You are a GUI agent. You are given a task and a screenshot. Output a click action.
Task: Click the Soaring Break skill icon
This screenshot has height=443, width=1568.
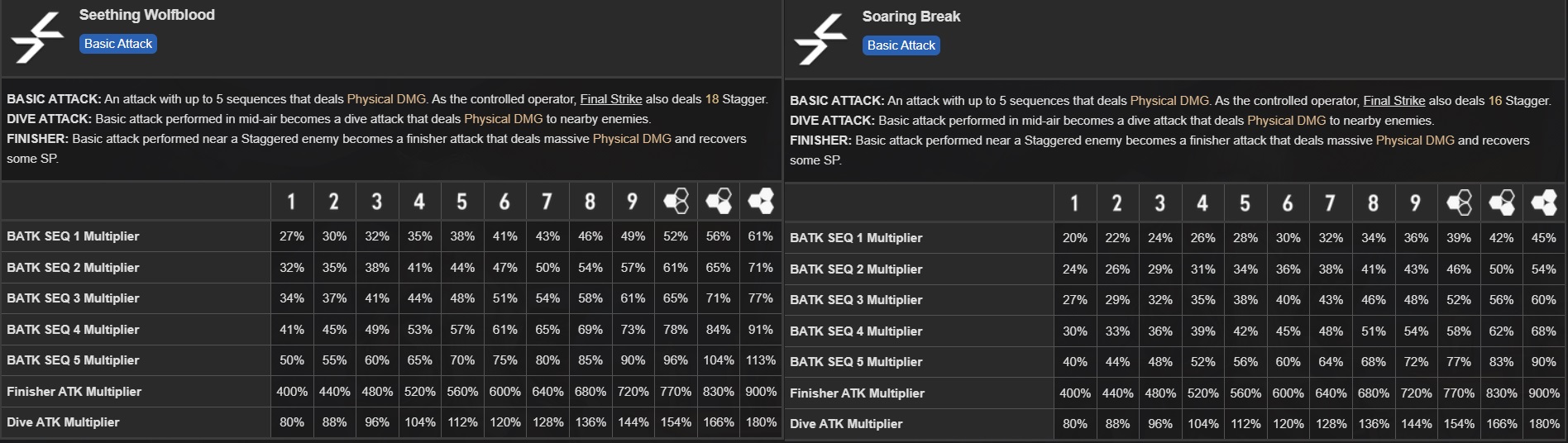(821, 39)
